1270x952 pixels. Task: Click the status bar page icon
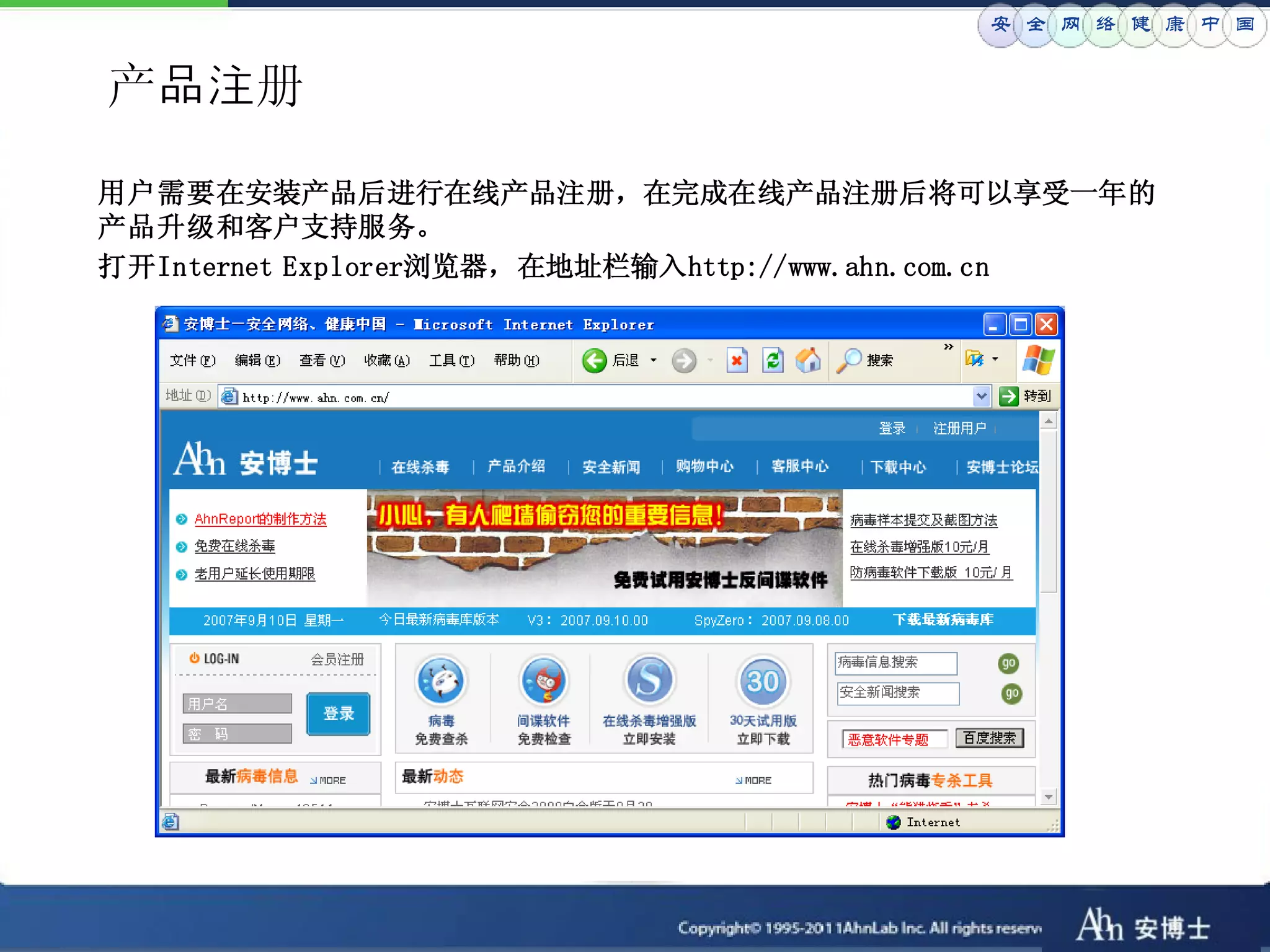point(170,822)
